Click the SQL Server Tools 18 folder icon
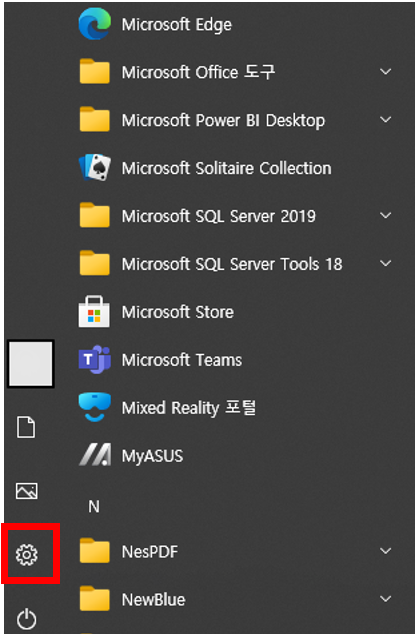 coord(95,263)
